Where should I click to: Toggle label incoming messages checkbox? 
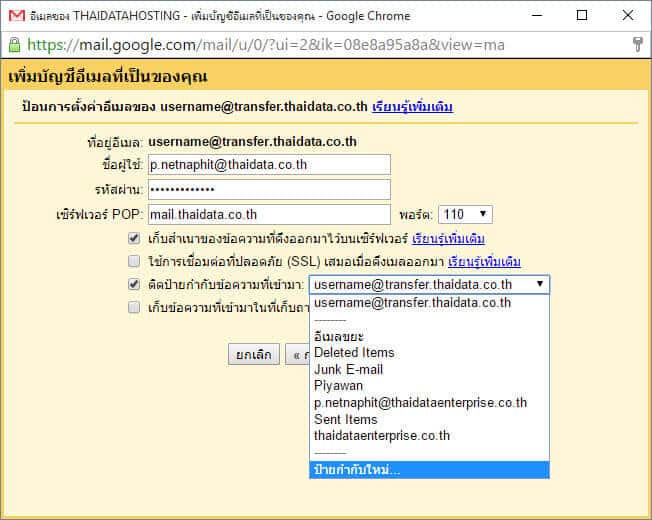(134, 284)
